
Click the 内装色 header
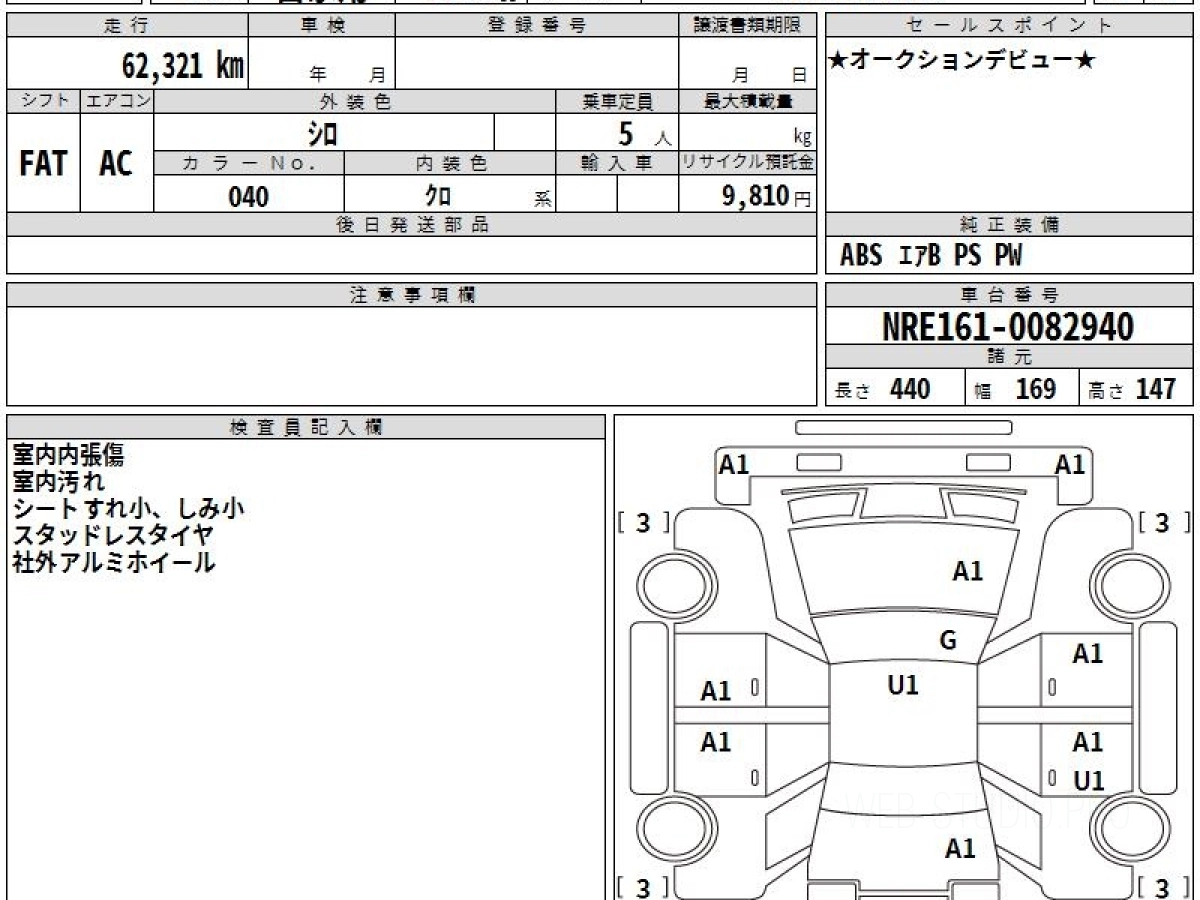[449, 164]
